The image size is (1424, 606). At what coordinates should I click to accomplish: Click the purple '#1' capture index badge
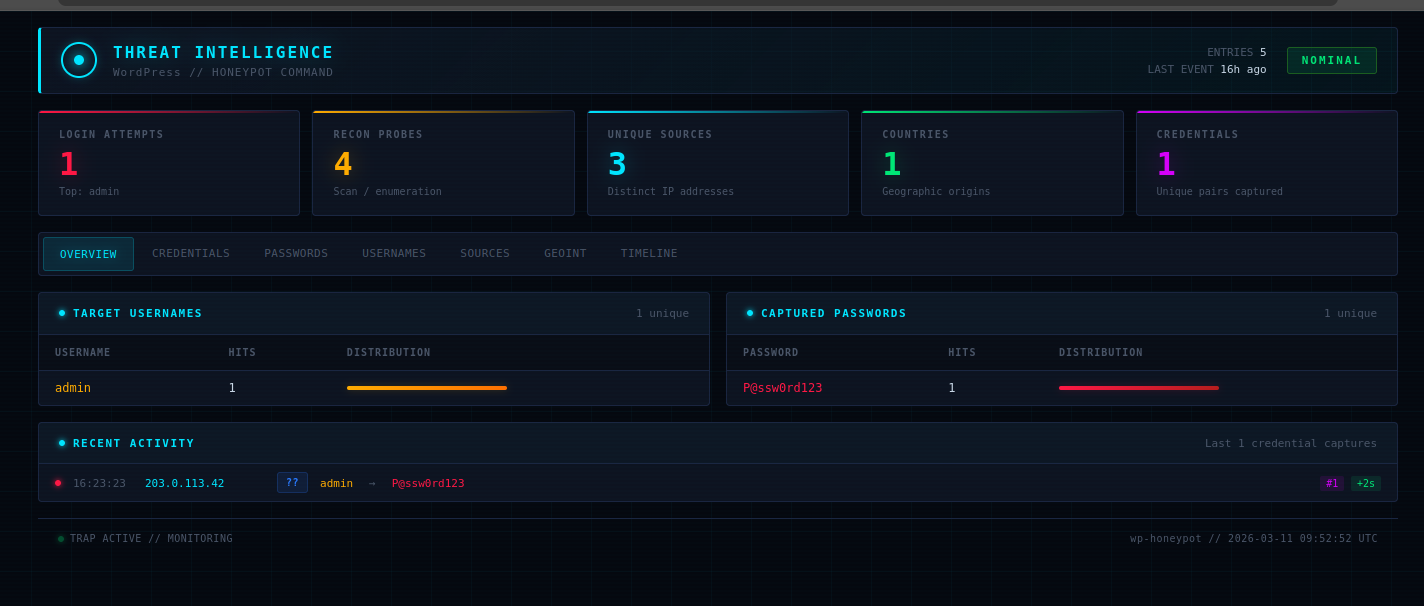pyautogui.click(x=1331, y=482)
